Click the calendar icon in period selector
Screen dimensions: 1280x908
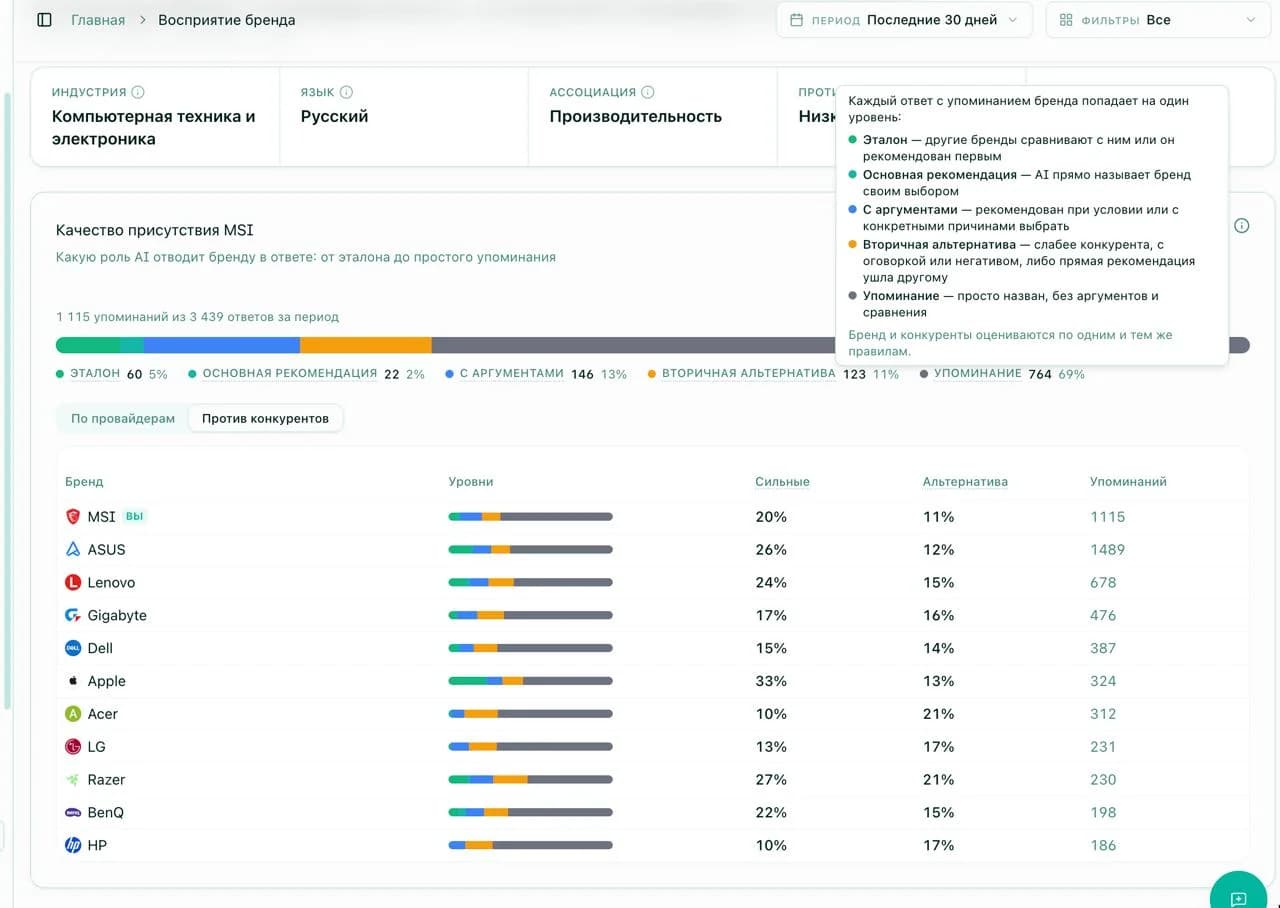click(x=797, y=20)
